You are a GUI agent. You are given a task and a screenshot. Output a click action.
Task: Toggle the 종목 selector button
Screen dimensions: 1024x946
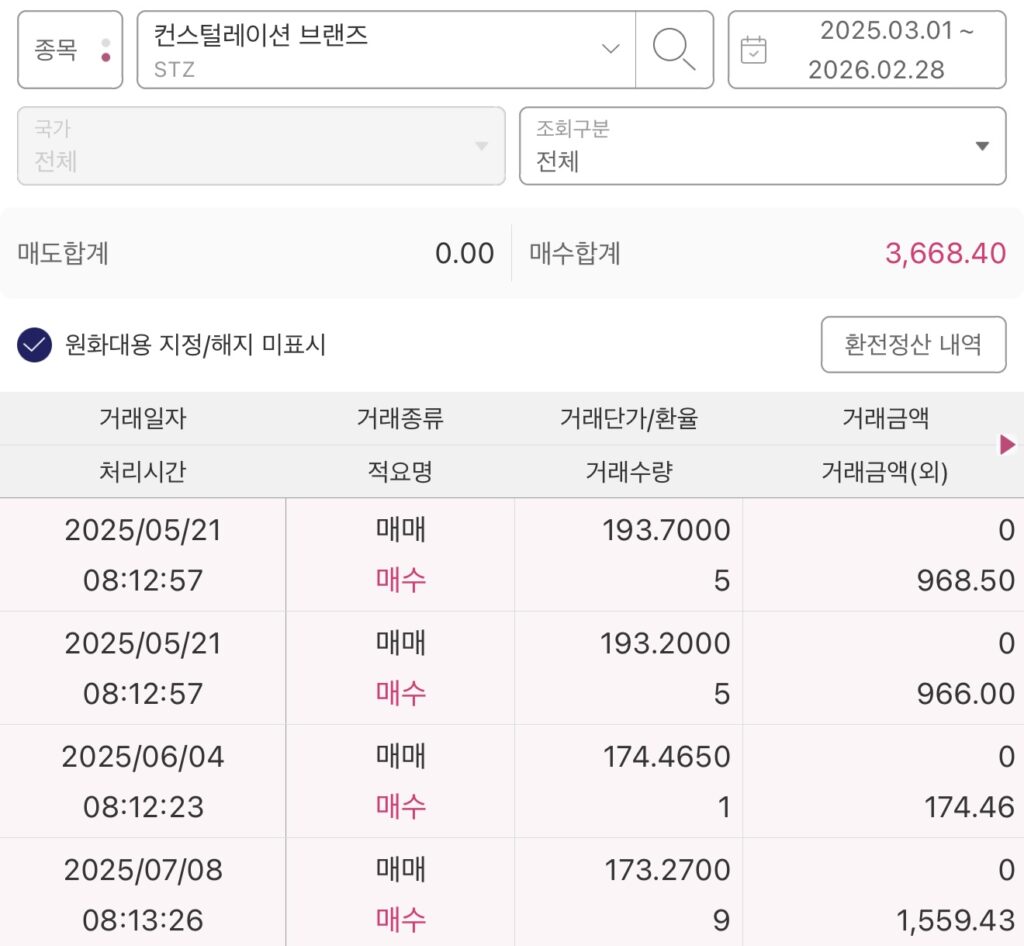70,50
